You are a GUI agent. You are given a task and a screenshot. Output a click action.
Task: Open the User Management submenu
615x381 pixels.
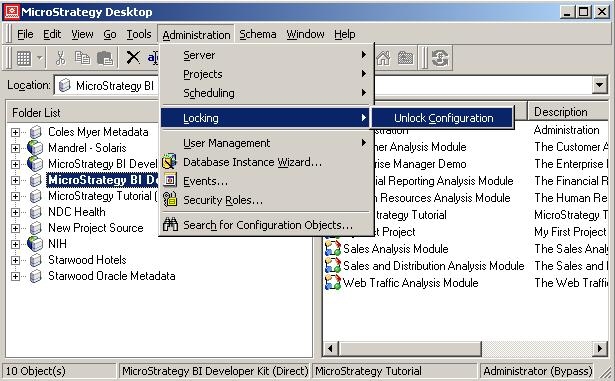(265, 143)
